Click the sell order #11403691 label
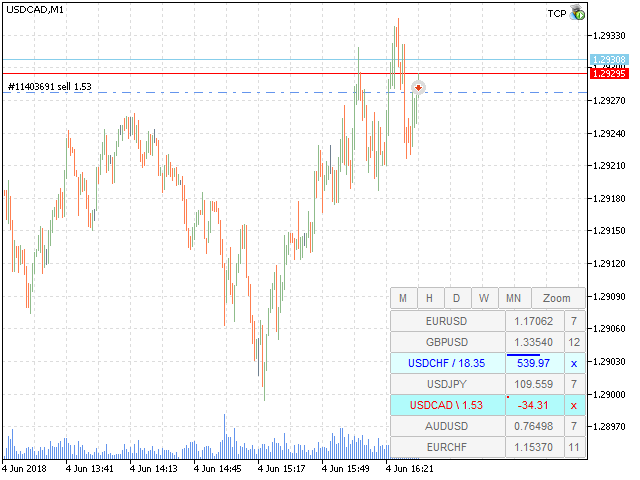 point(50,87)
